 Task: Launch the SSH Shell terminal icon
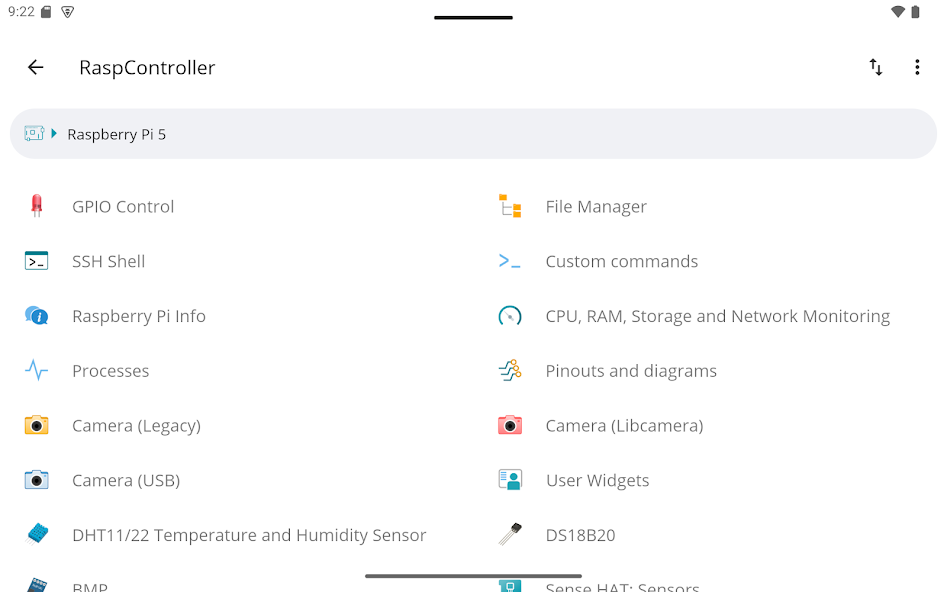pyautogui.click(x=36, y=261)
